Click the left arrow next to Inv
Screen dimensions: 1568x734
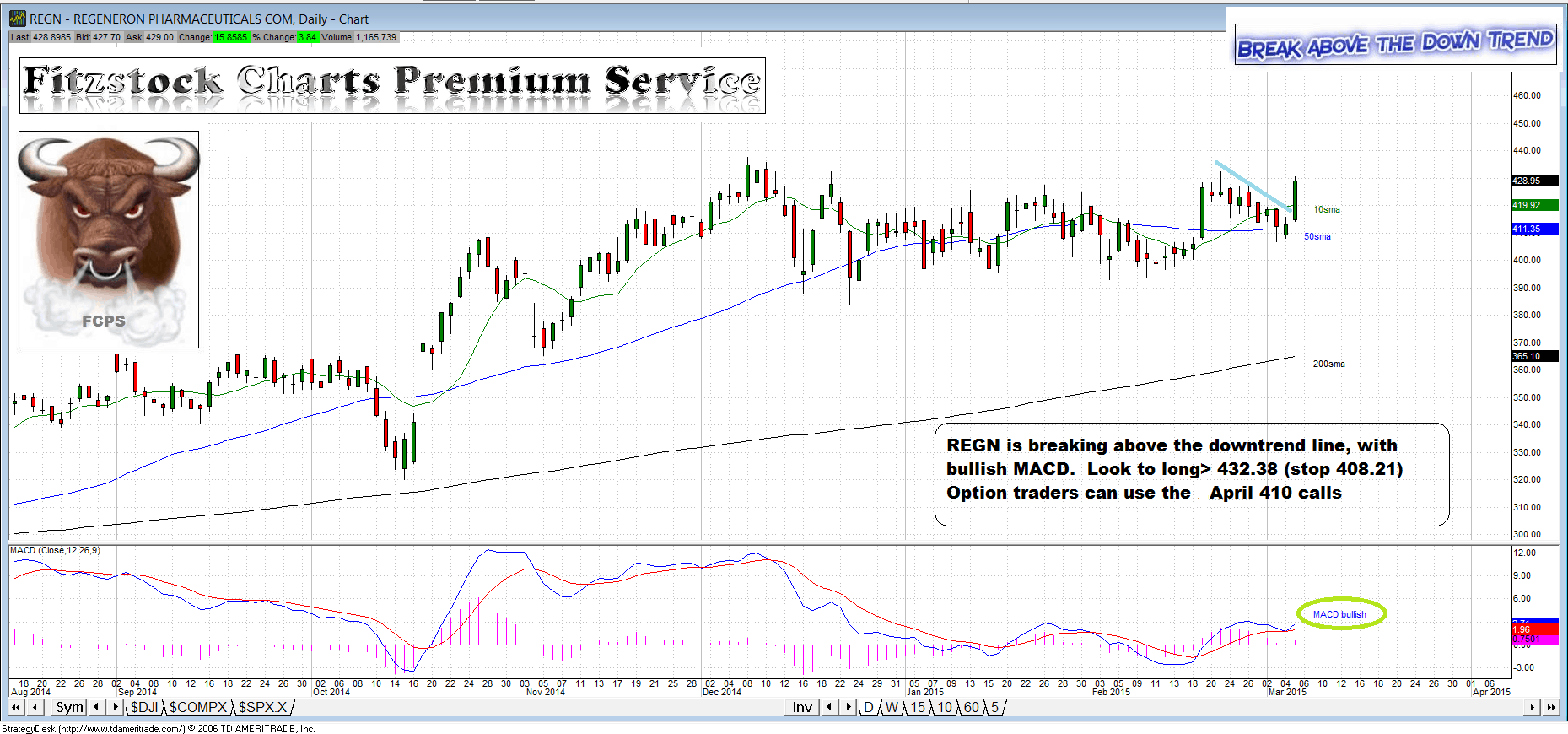click(829, 707)
